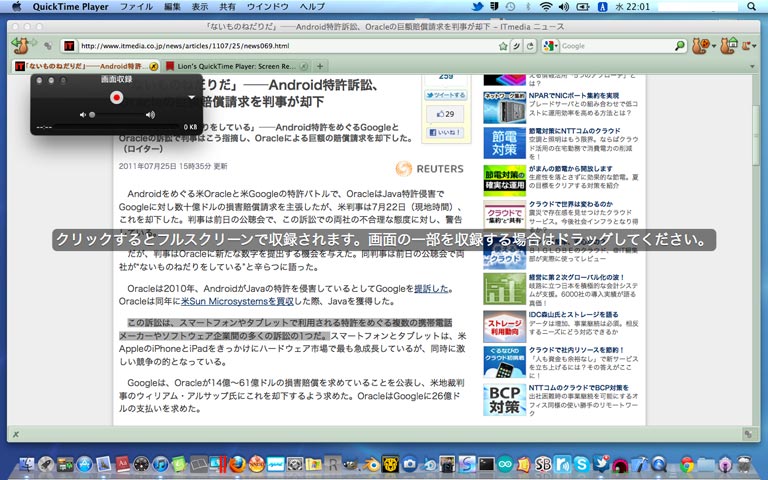Screen dimensions: 768x480
Task: Open the クラウドで世界は変わるのか link
Action: tap(570, 204)
